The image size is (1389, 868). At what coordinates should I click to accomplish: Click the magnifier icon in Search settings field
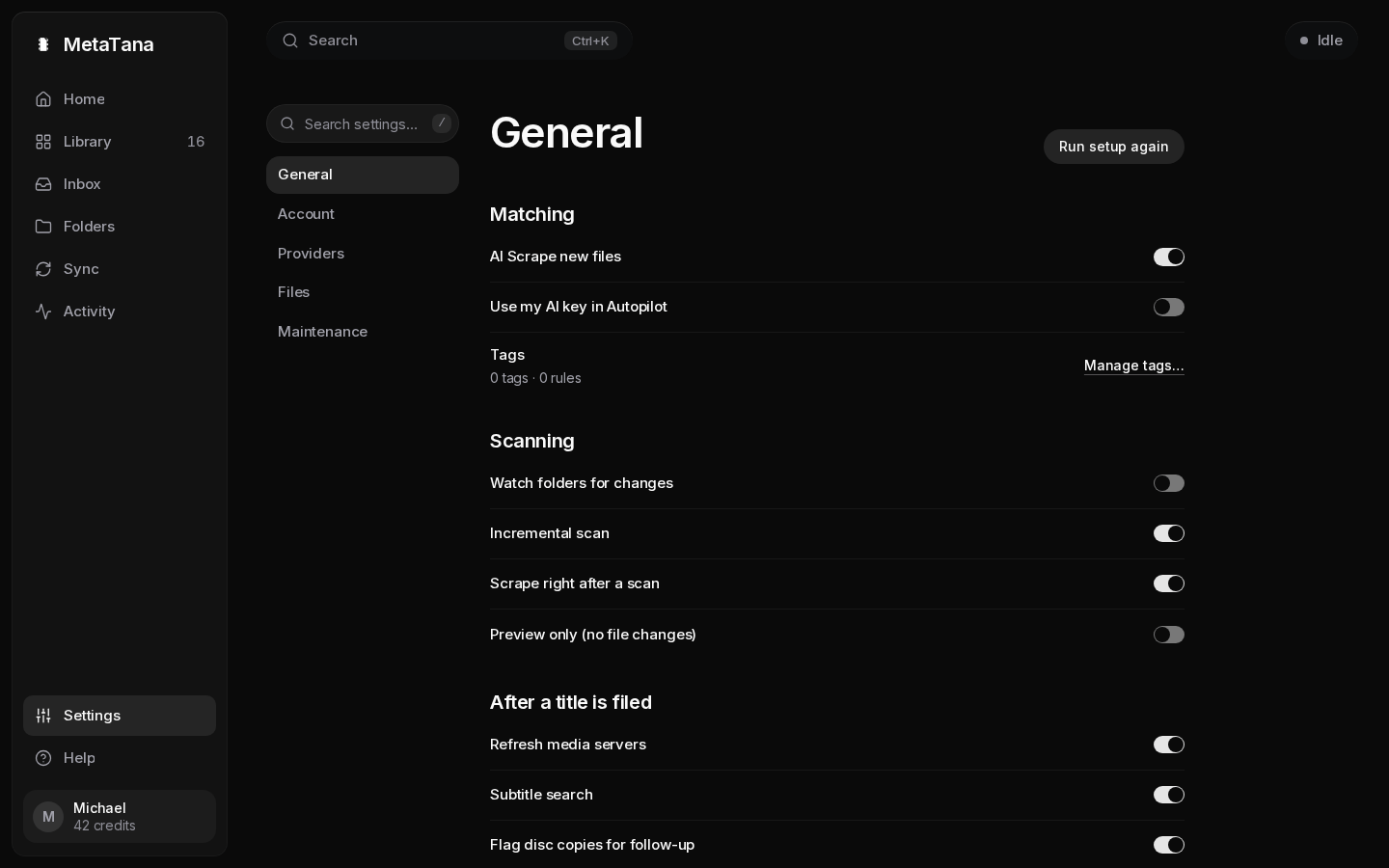tap(287, 123)
